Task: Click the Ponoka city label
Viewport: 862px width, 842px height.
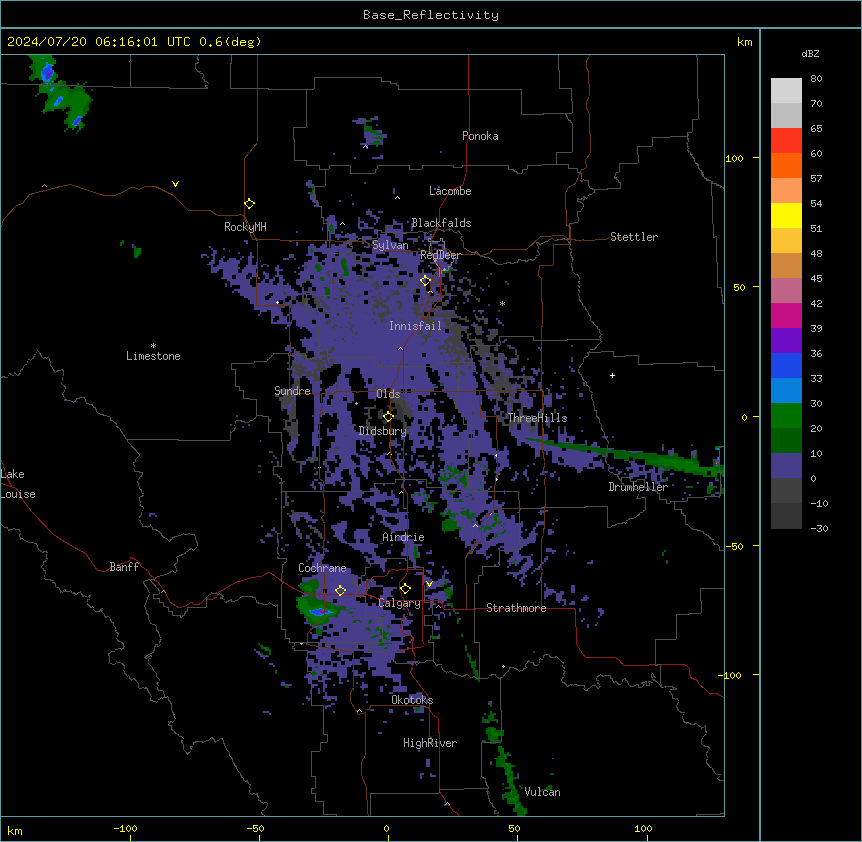Action: 480,136
